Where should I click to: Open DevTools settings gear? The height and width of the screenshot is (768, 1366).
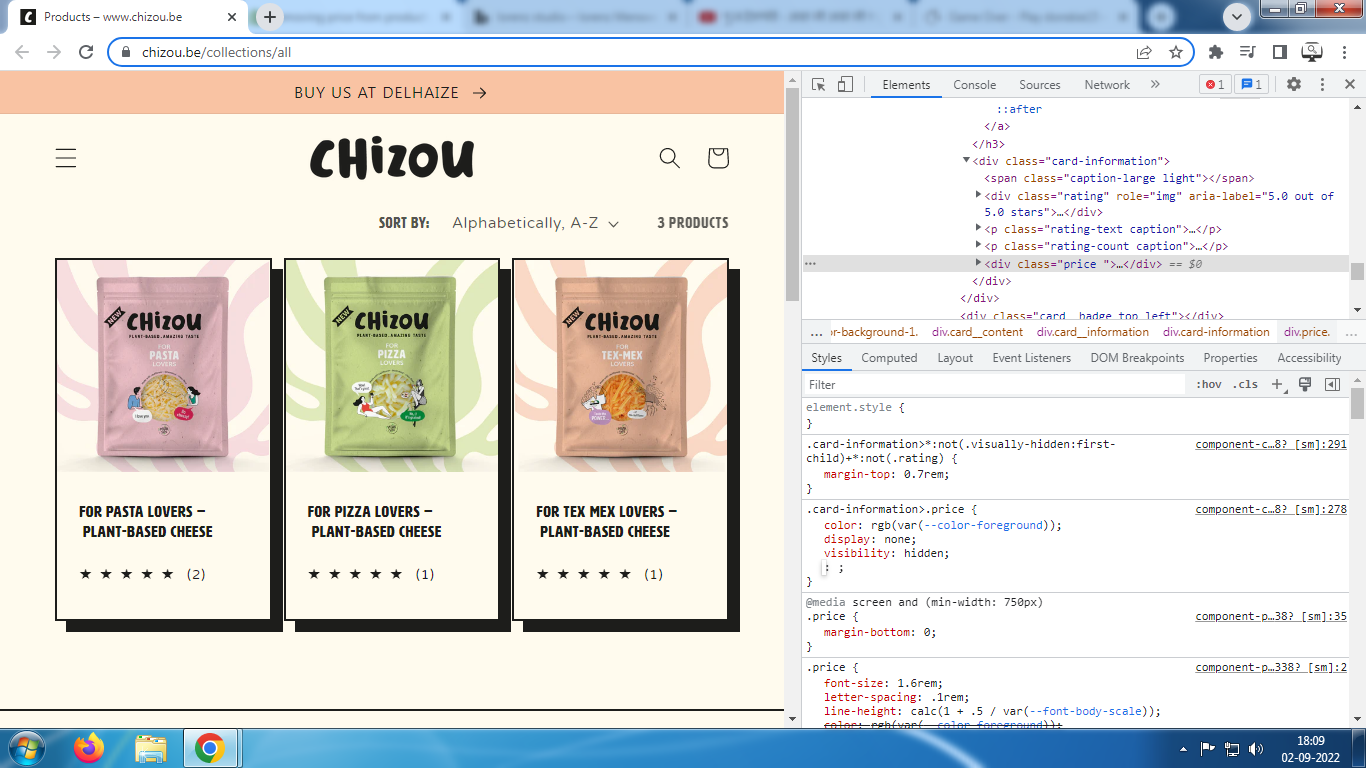[1294, 85]
